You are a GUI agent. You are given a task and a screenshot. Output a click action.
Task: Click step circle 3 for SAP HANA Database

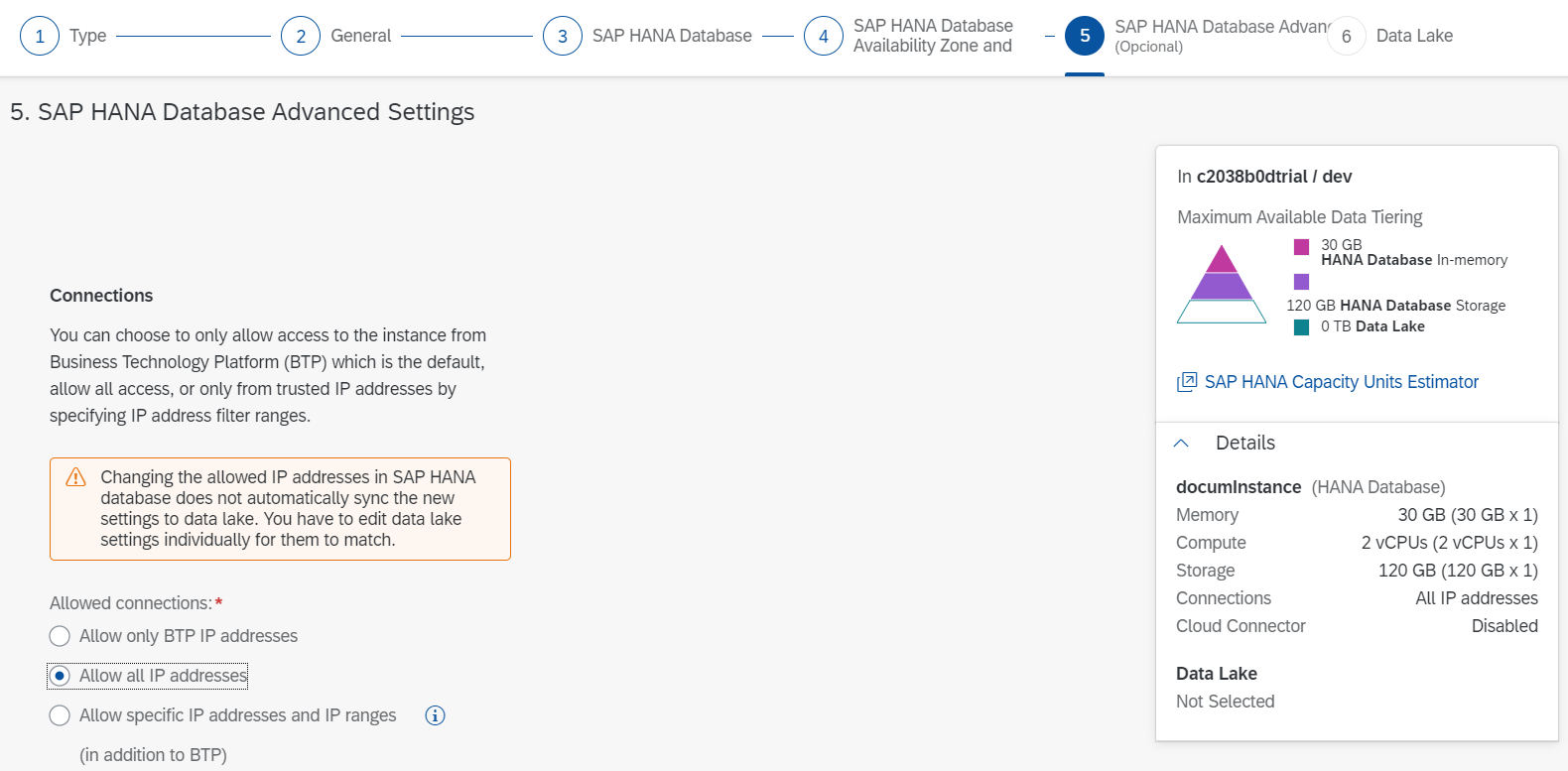(563, 36)
